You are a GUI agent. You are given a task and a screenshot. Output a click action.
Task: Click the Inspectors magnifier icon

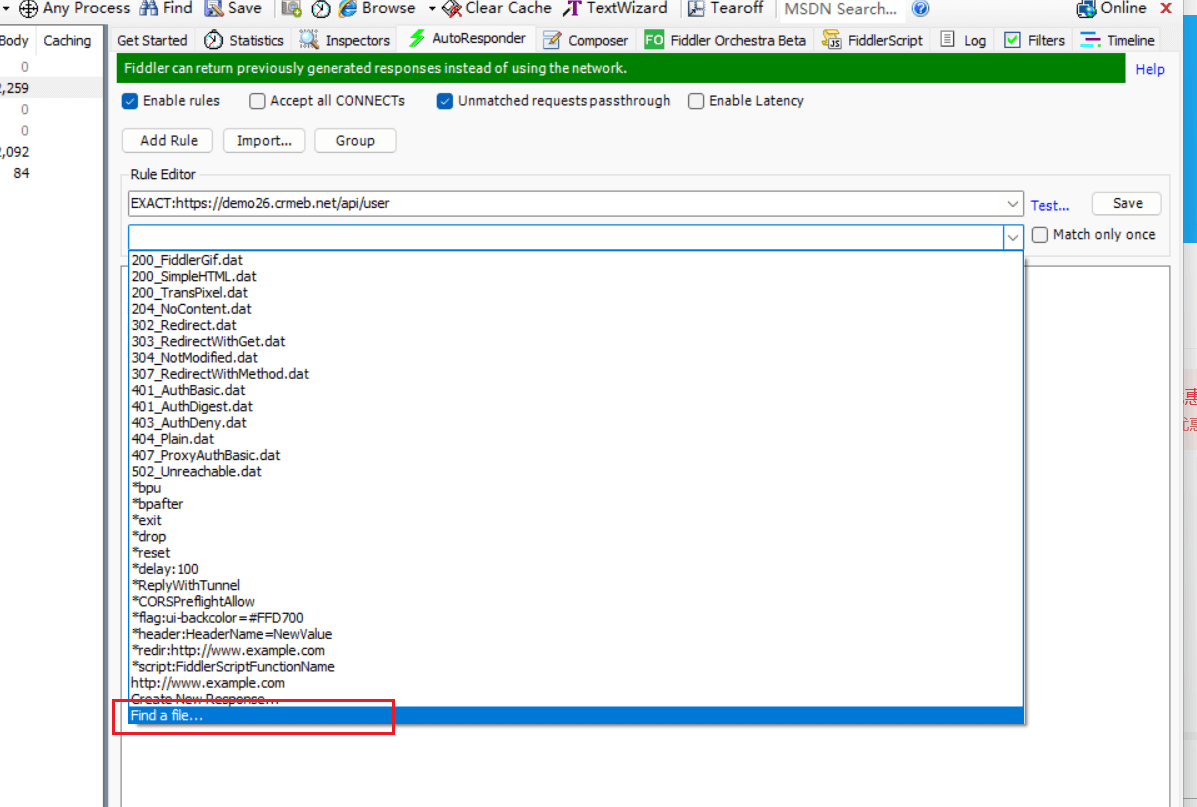coord(308,40)
